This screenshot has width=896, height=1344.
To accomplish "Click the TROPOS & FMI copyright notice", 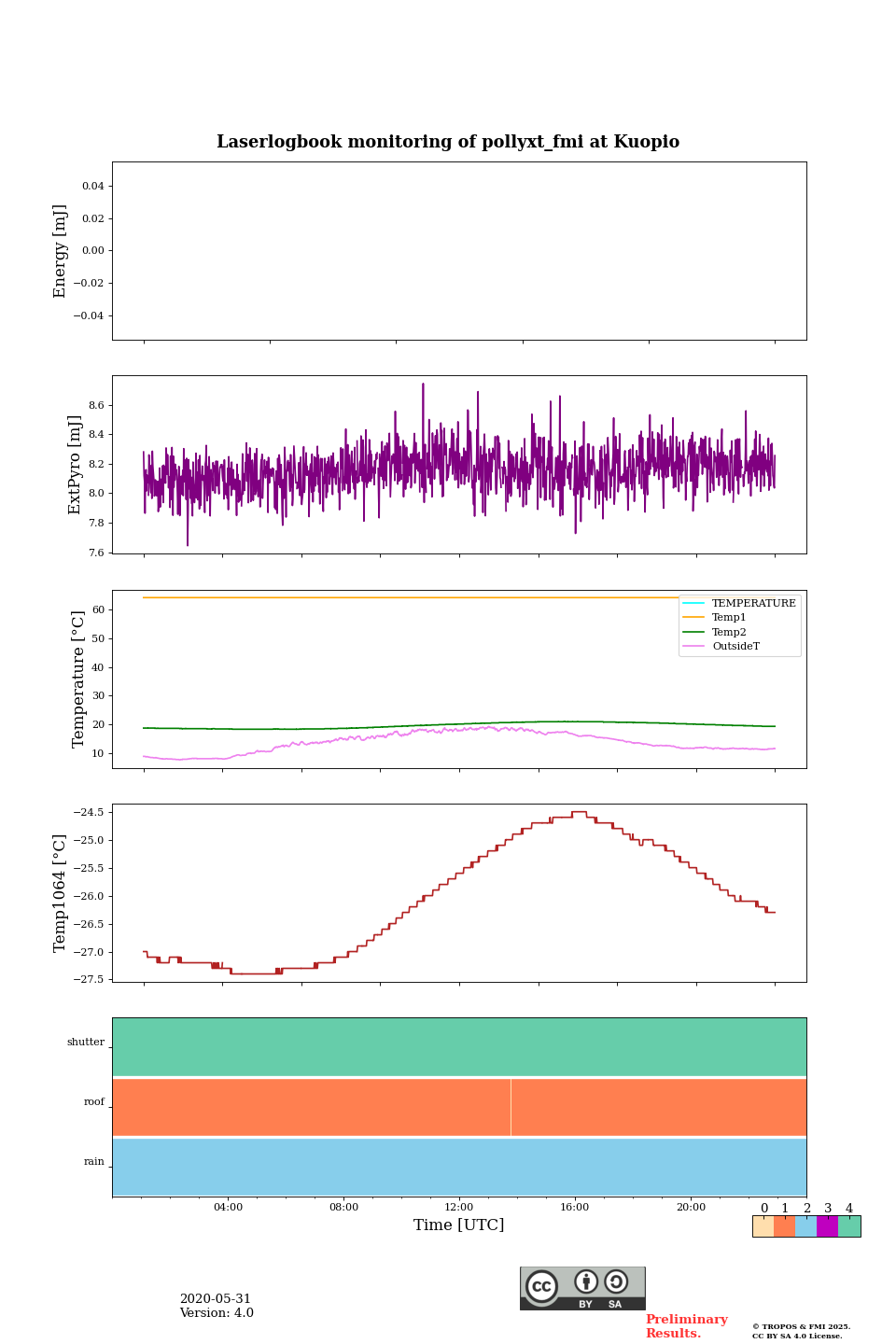I will pyautogui.click(x=801, y=1331).
